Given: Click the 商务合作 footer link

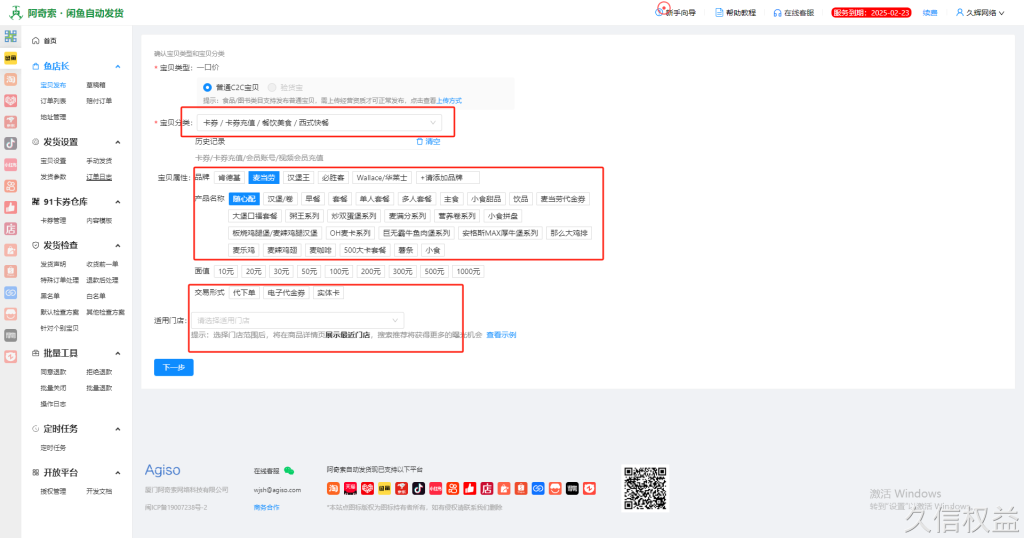Looking at the screenshot, I should [266, 507].
